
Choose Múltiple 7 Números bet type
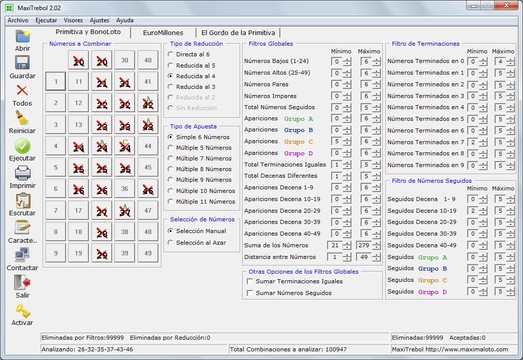pyautogui.click(x=200, y=158)
